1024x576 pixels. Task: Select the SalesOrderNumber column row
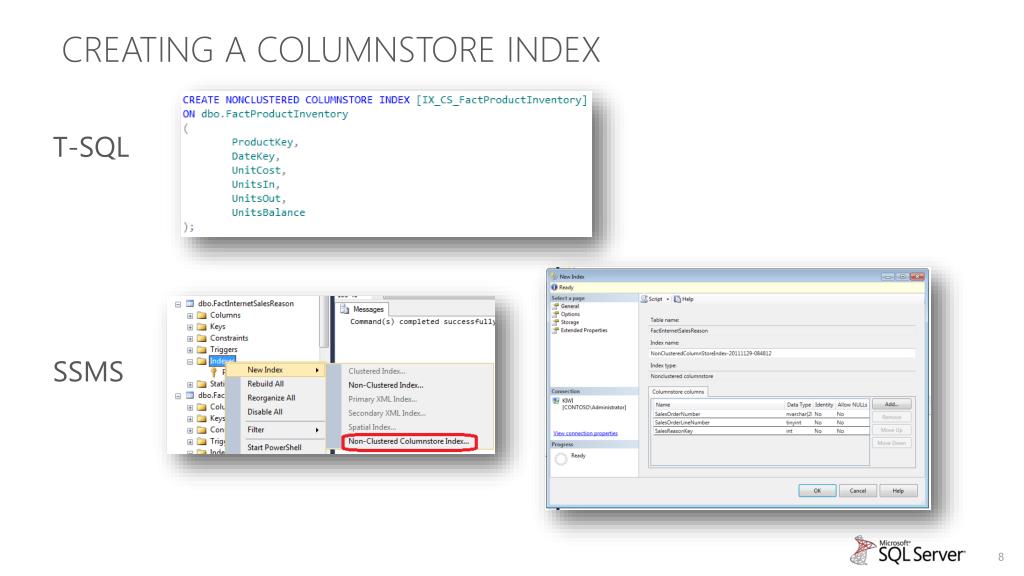pos(761,414)
